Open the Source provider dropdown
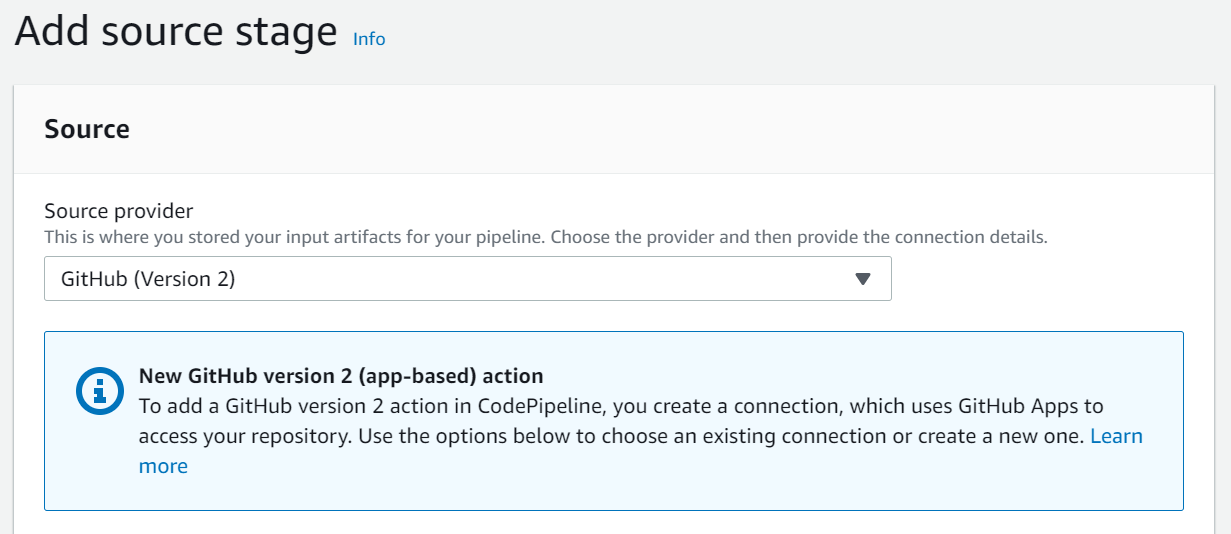 pyautogui.click(x=467, y=279)
